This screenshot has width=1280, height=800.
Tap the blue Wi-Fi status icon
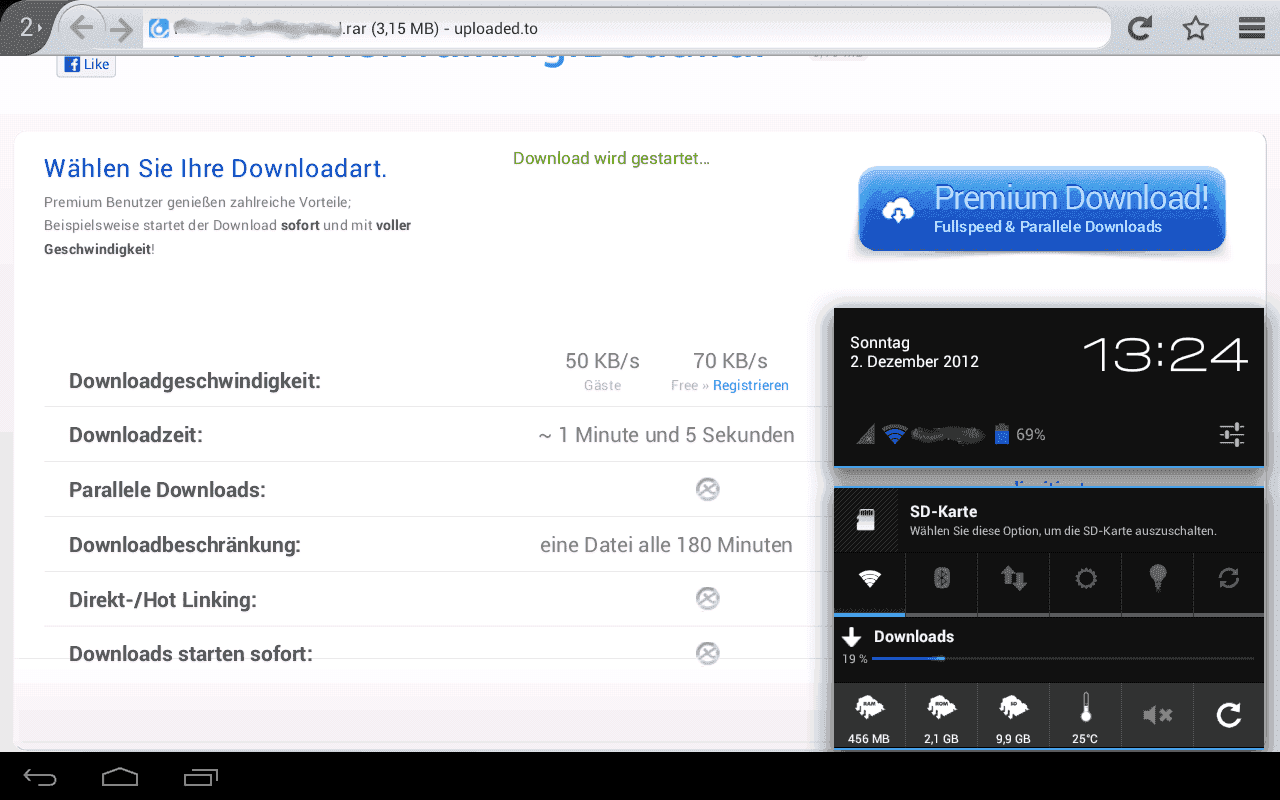(x=895, y=434)
